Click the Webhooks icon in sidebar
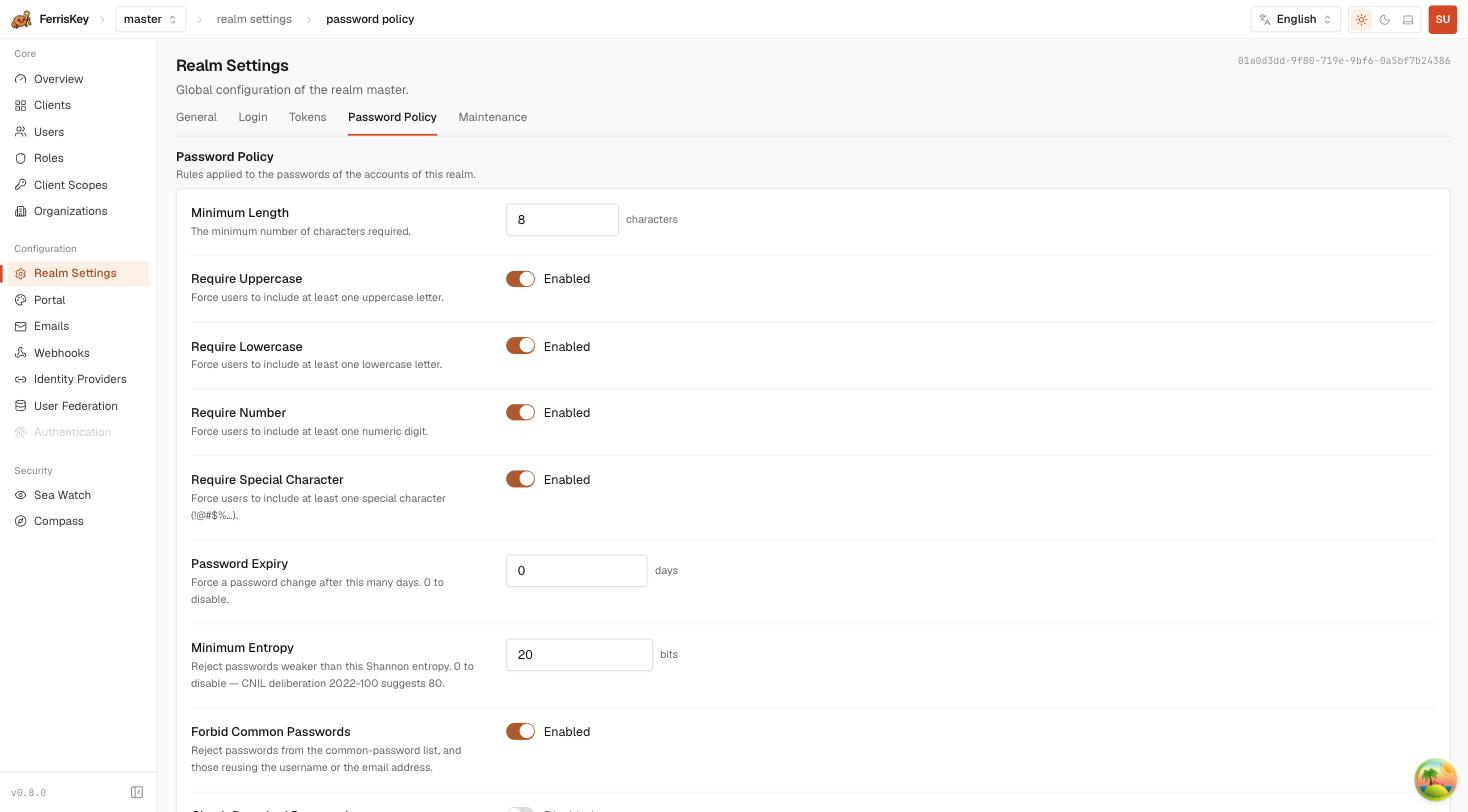1468x812 pixels. (x=21, y=353)
